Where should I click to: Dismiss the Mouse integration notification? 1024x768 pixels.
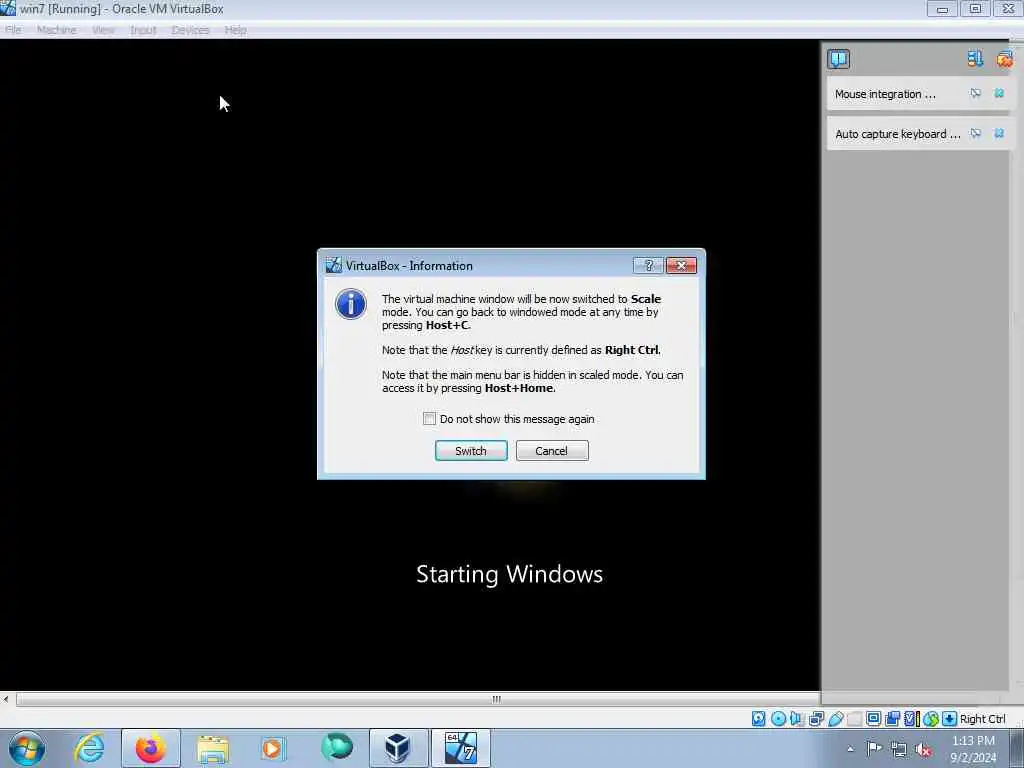coord(999,93)
